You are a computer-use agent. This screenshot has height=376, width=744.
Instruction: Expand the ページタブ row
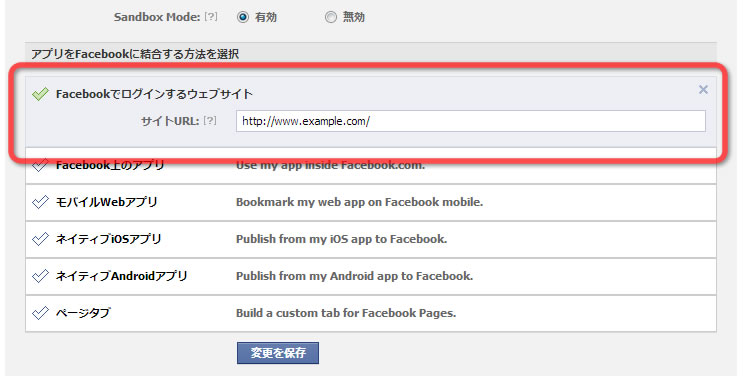coord(371,313)
